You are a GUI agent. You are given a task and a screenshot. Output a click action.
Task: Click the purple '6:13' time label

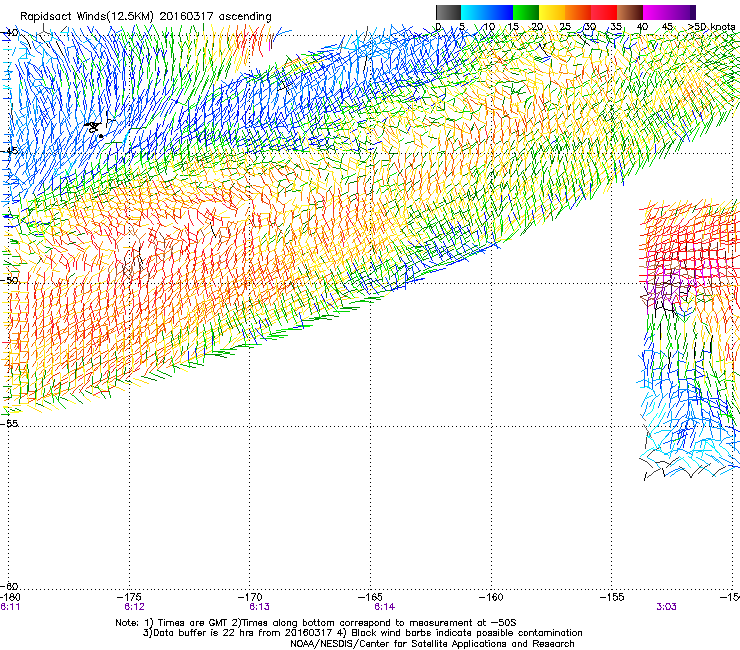click(x=260, y=607)
